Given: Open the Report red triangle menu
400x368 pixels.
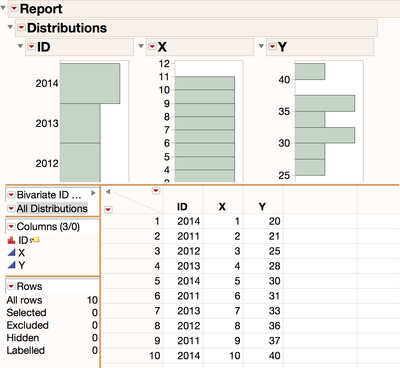Looking at the screenshot, I should click(14, 9).
